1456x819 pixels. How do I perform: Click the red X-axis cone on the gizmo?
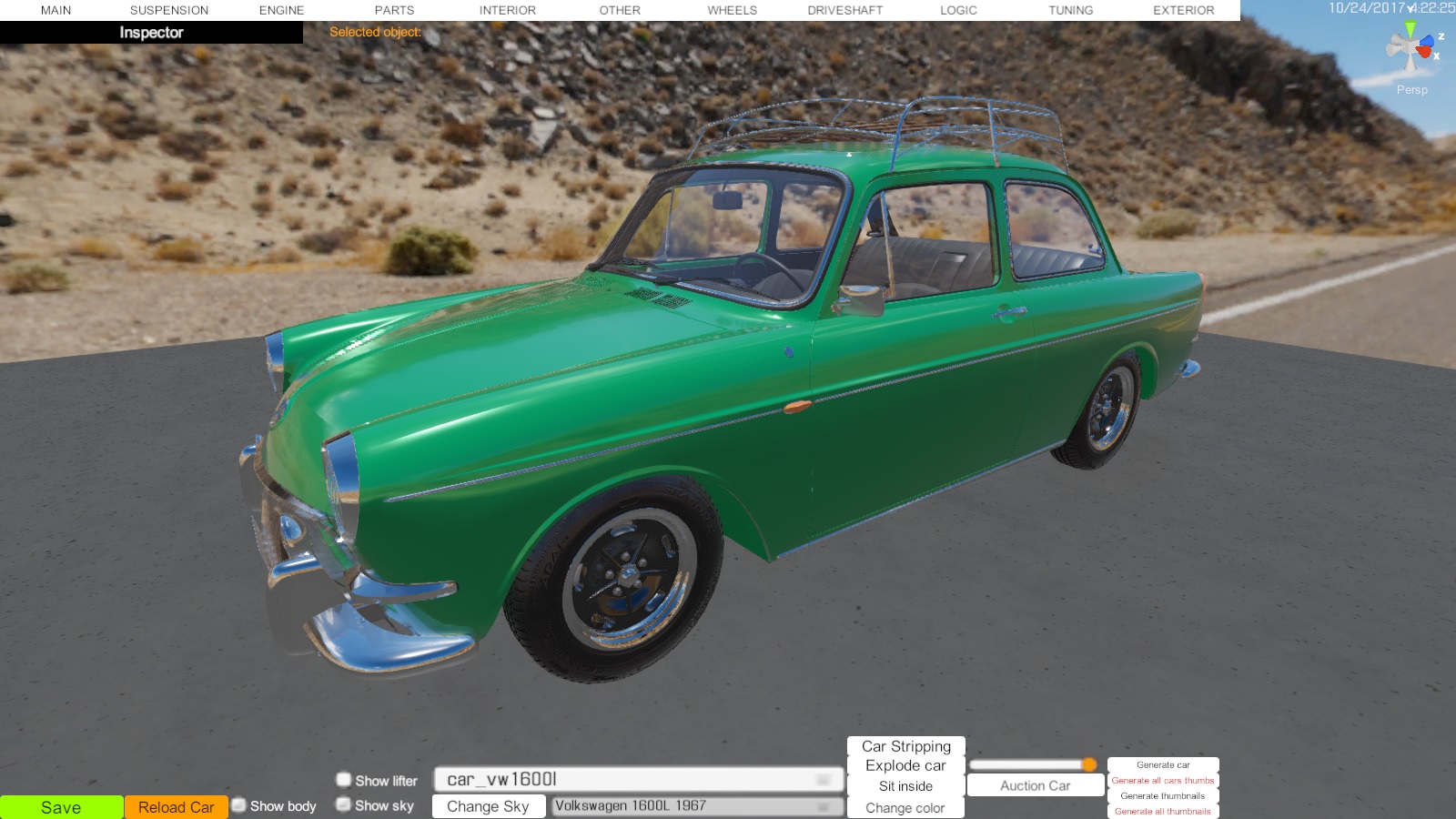click(x=1424, y=53)
